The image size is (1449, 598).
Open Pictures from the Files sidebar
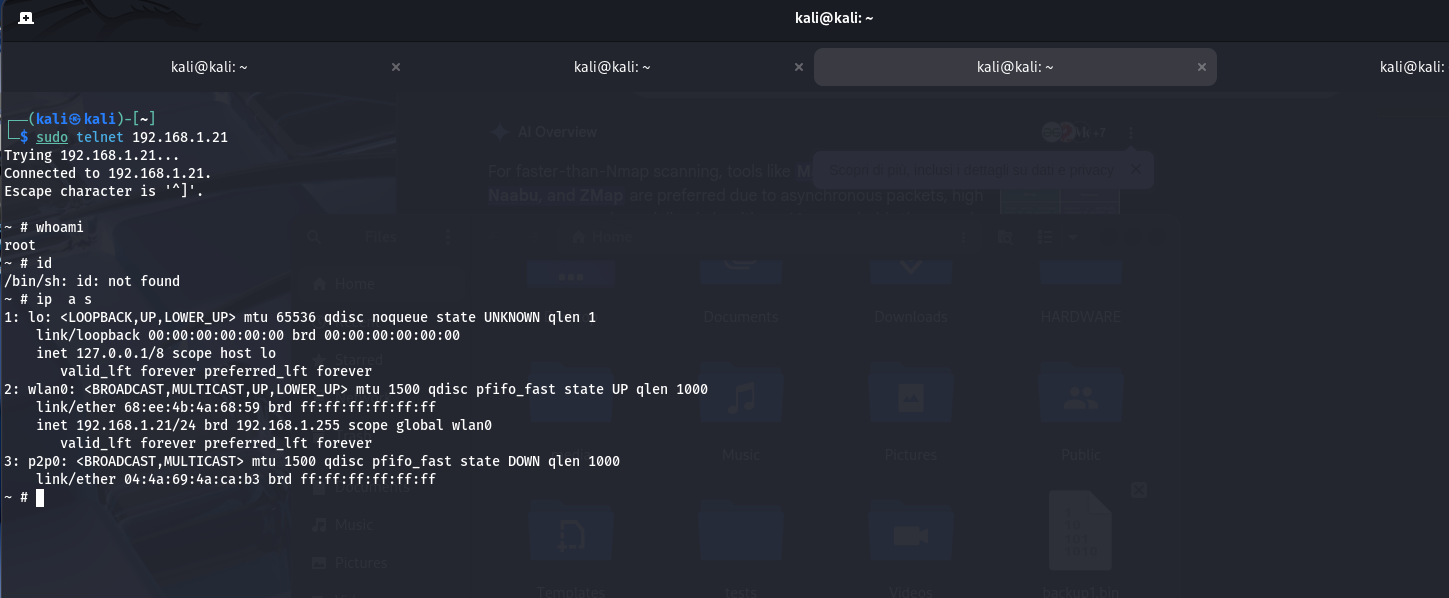tap(359, 562)
